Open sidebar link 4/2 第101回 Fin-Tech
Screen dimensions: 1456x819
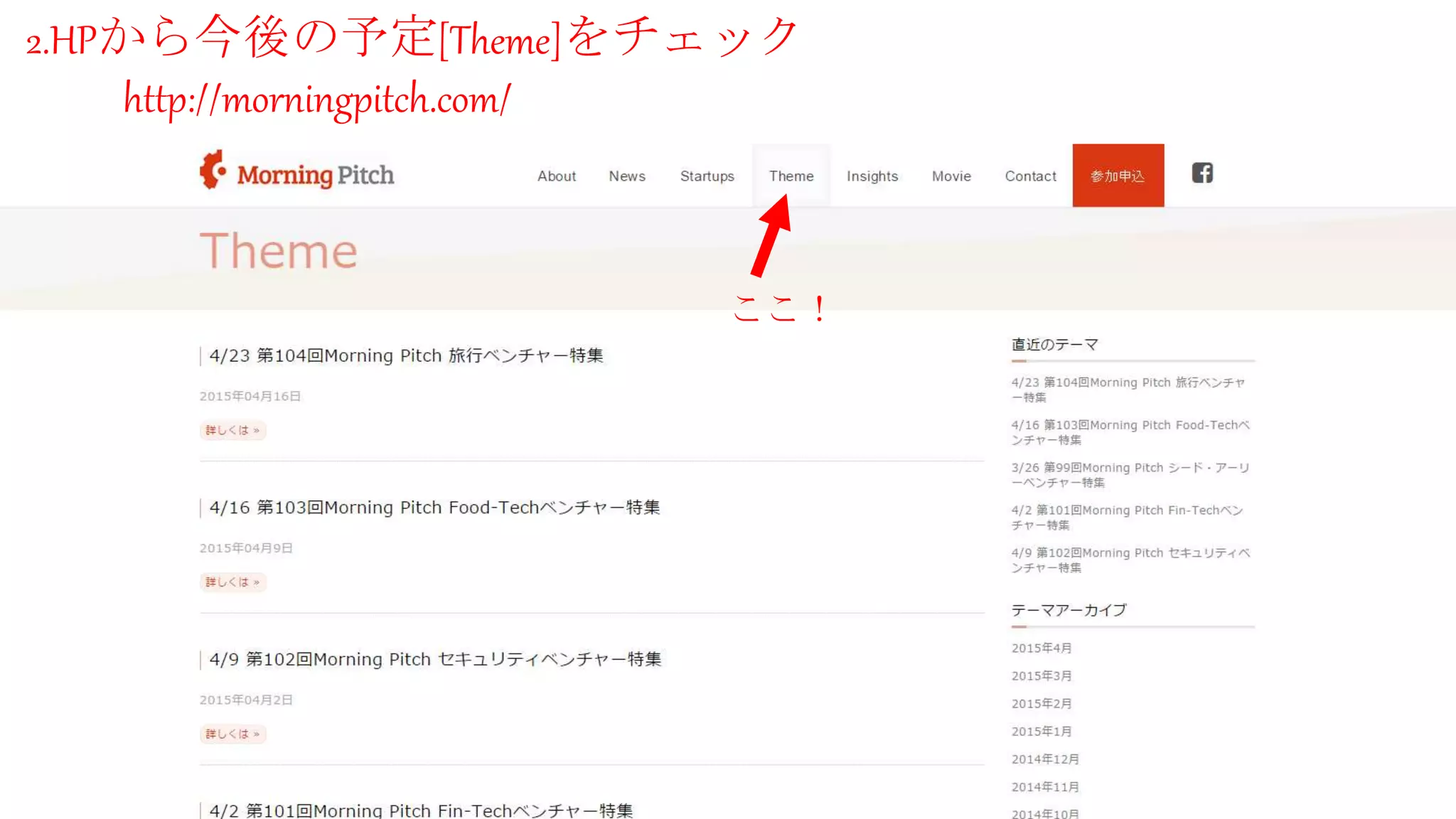(x=1128, y=518)
